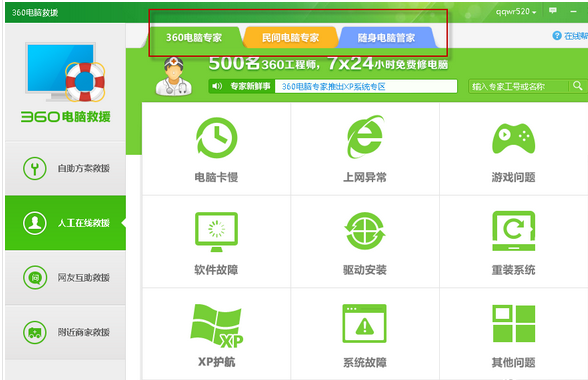
Task: Select 网友互助救援 in the sidebar
Action: click(65, 278)
